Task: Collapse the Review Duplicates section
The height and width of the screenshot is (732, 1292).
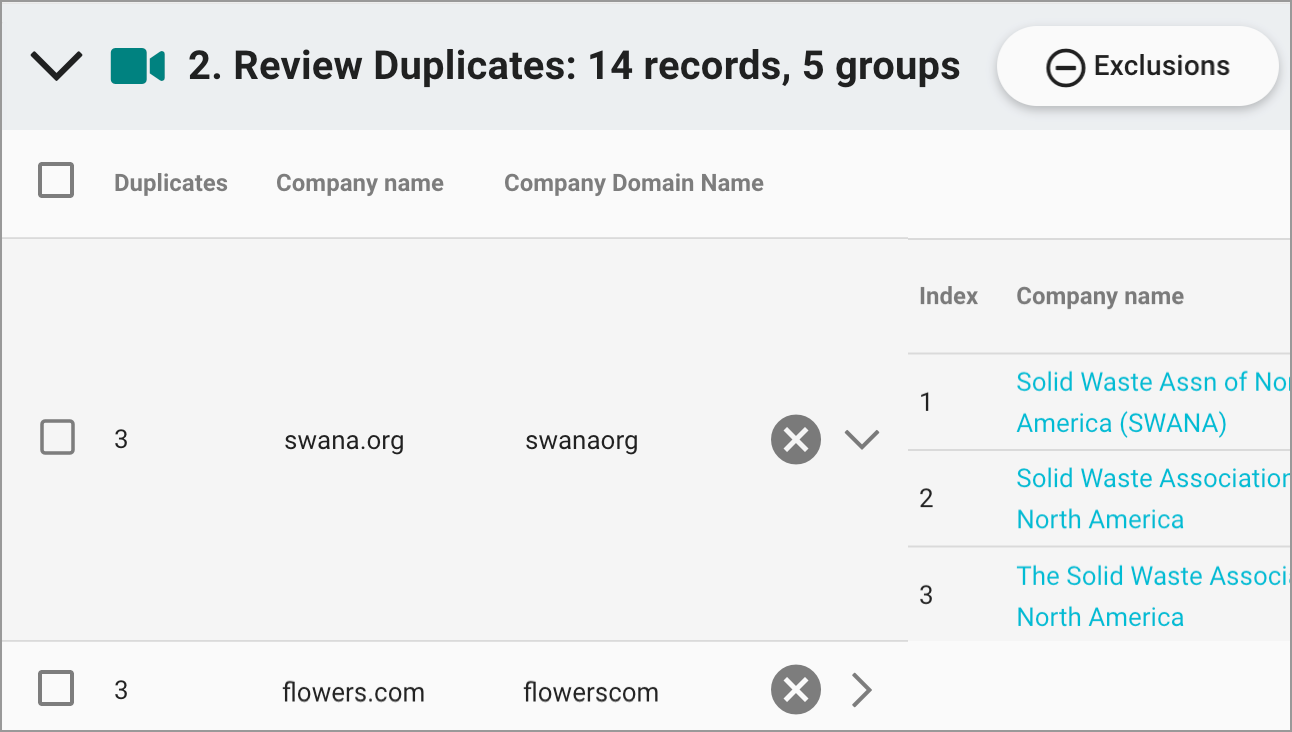Action: (x=56, y=65)
